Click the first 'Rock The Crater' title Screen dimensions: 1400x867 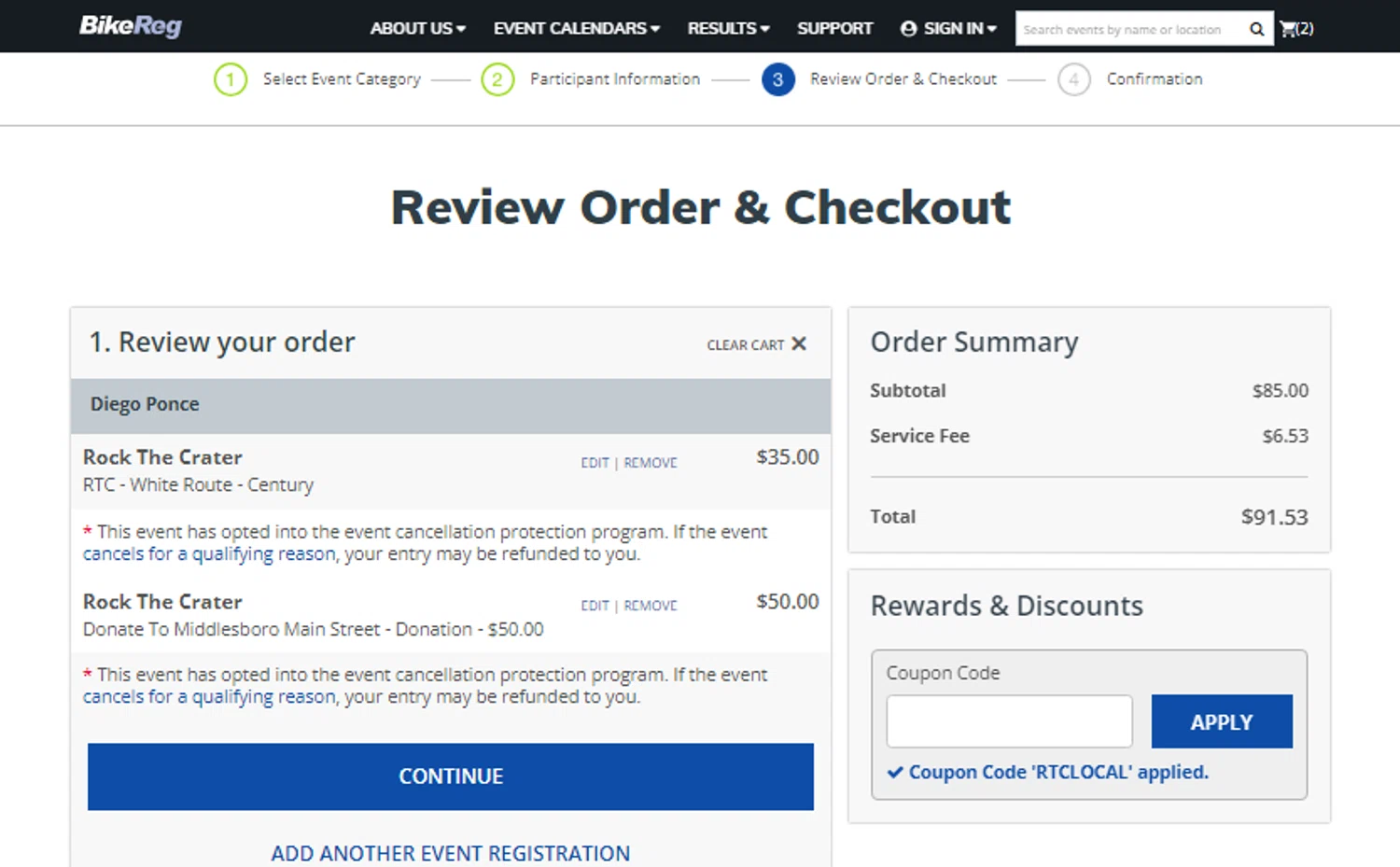tap(162, 457)
